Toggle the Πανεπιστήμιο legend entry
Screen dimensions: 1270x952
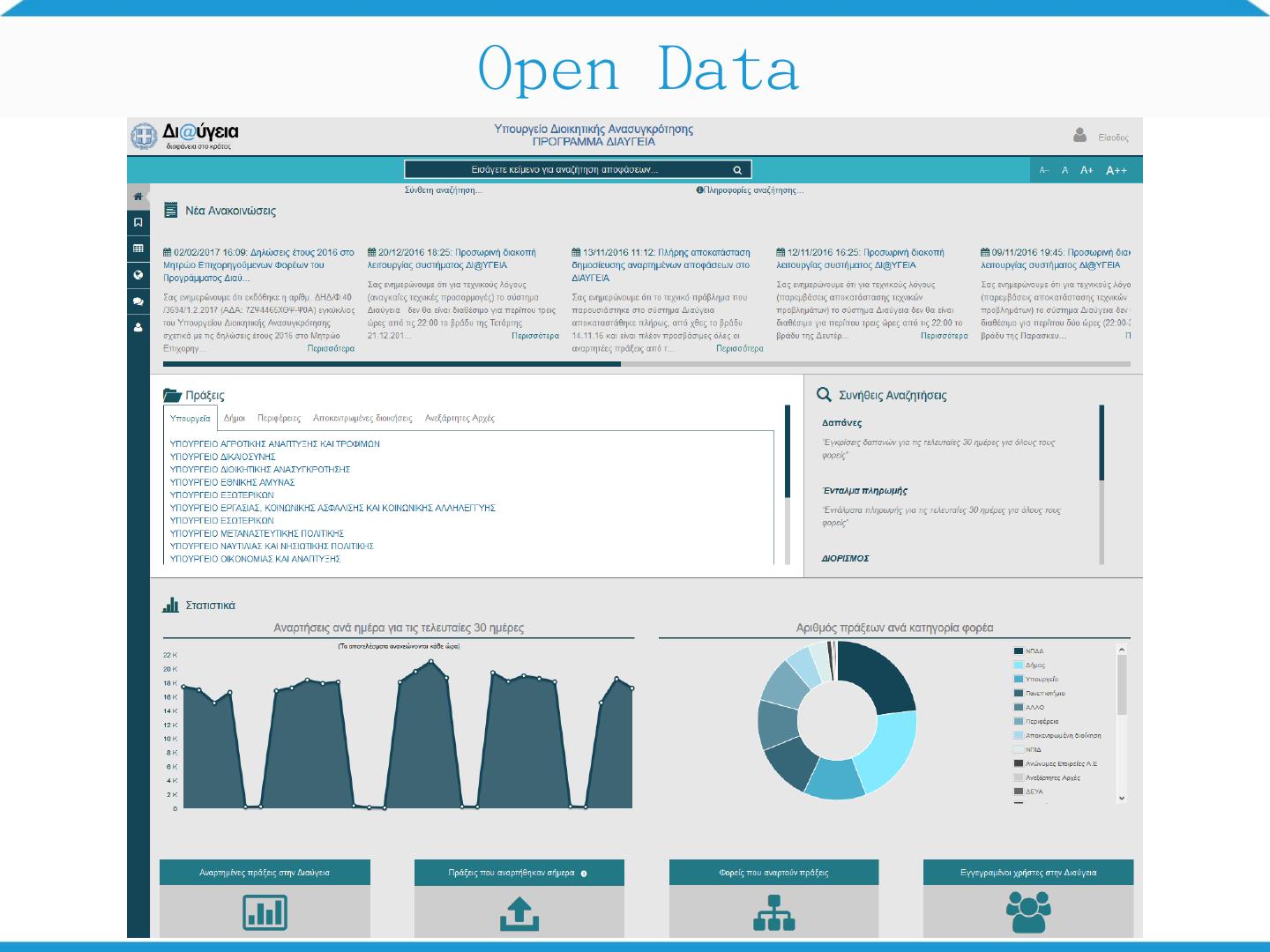click(1040, 694)
